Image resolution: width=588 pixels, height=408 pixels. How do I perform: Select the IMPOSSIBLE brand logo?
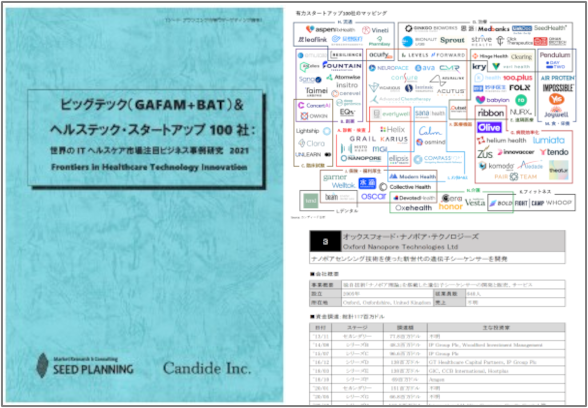tap(558, 88)
